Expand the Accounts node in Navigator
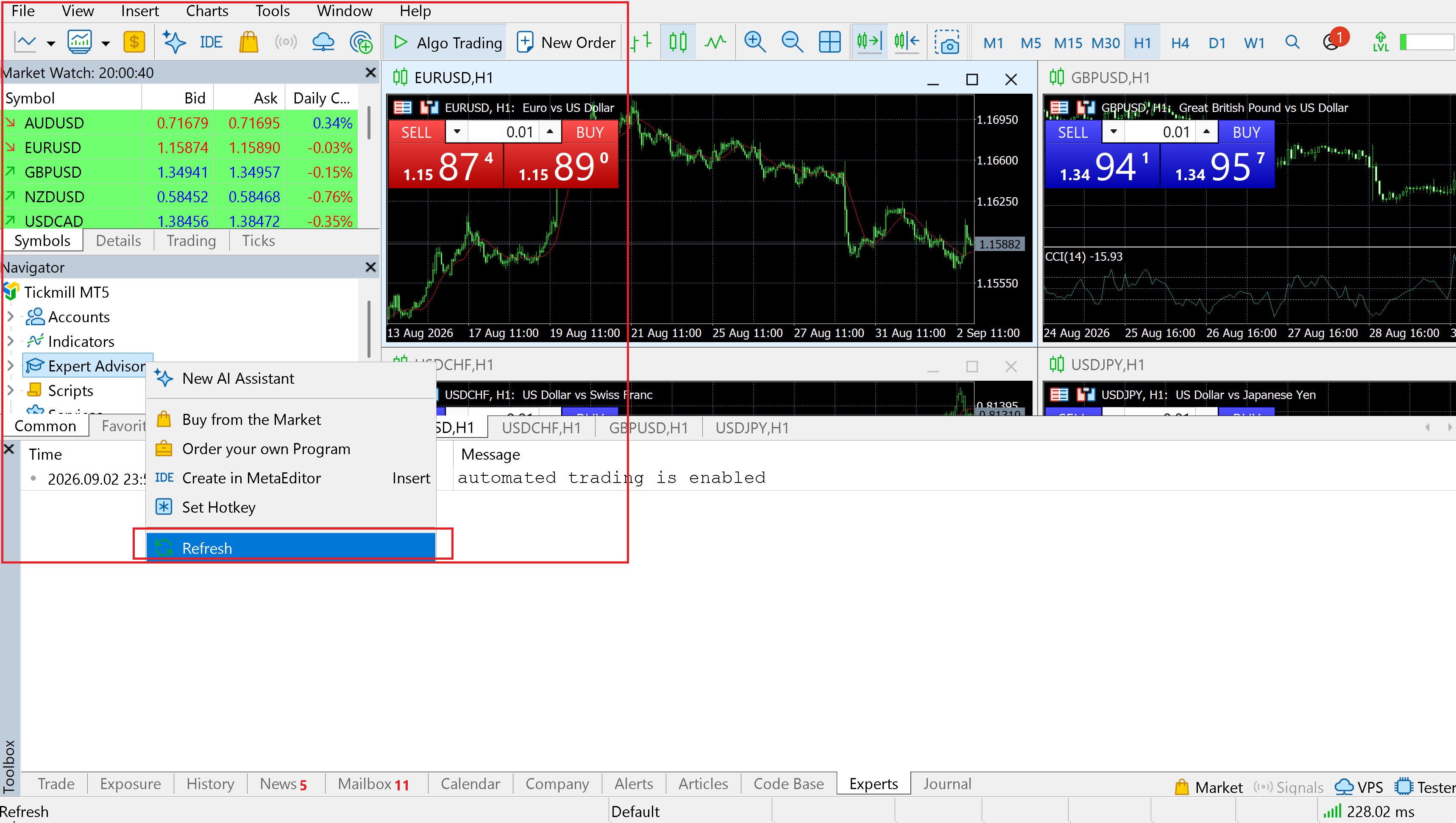This screenshot has width=1456, height=823. point(10,317)
